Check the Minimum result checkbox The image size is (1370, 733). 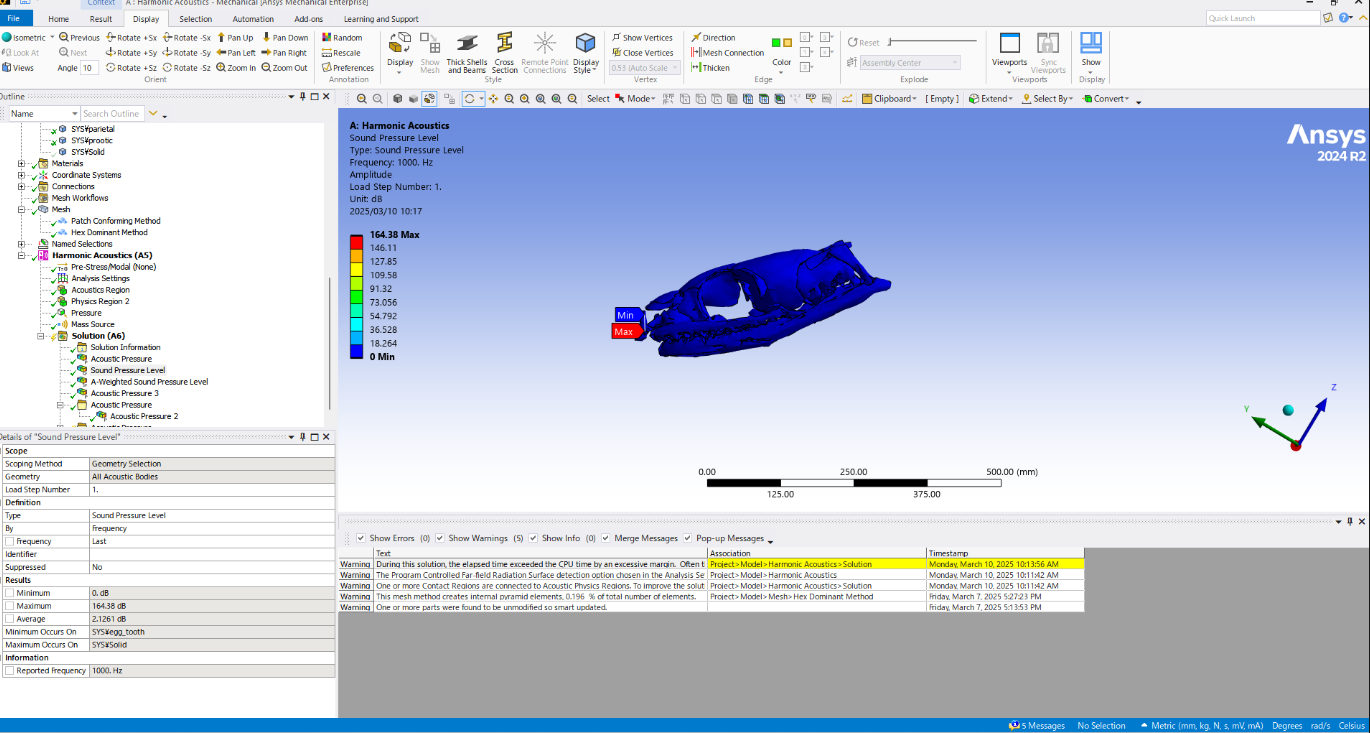pos(10,593)
